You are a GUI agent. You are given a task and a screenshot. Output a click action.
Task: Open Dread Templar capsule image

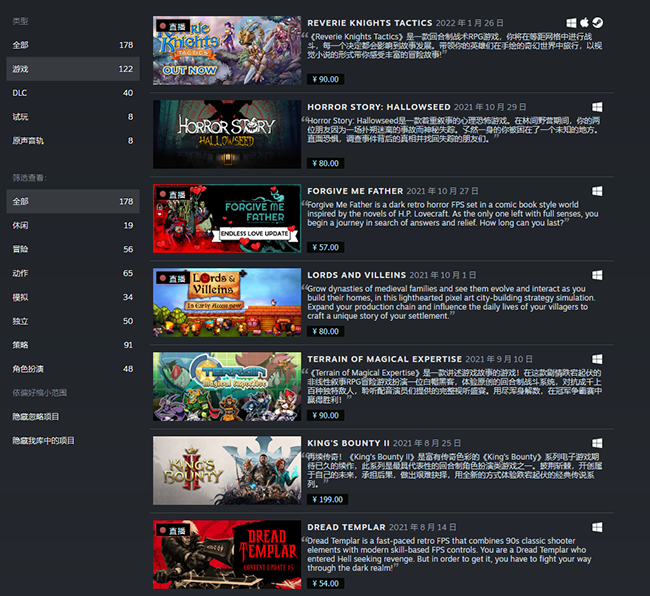227,555
